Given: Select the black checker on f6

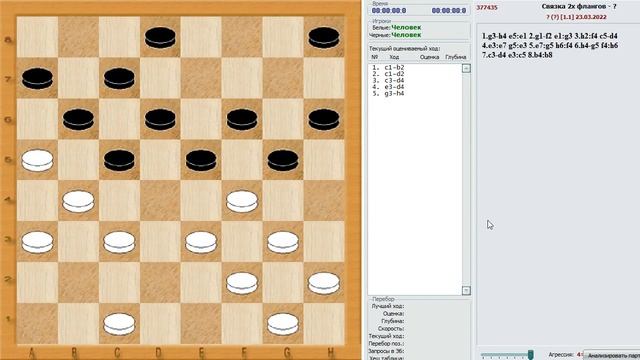Looking at the screenshot, I should (x=242, y=119).
